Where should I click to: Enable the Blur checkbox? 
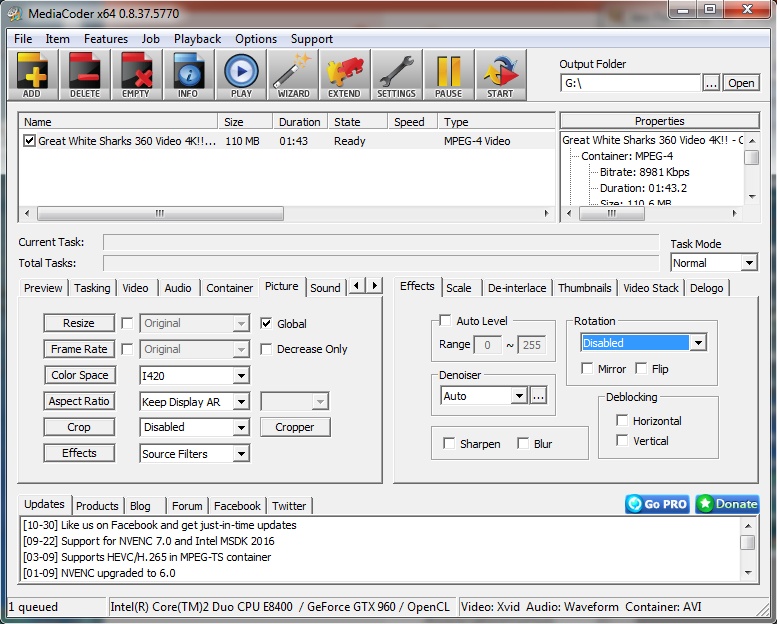point(523,443)
